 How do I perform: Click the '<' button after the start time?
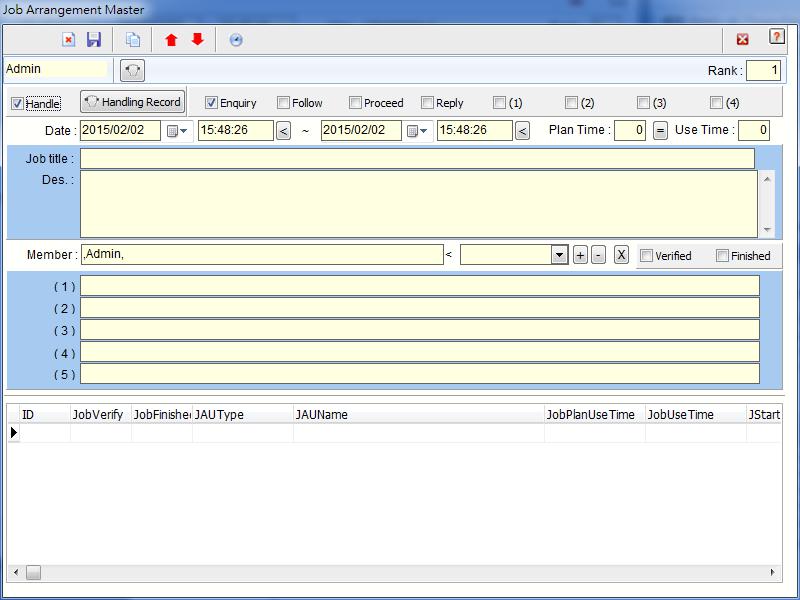pyautogui.click(x=284, y=131)
